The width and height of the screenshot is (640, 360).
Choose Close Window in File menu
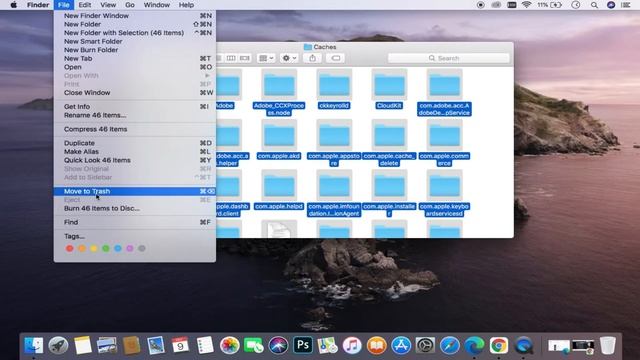point(135,93)
